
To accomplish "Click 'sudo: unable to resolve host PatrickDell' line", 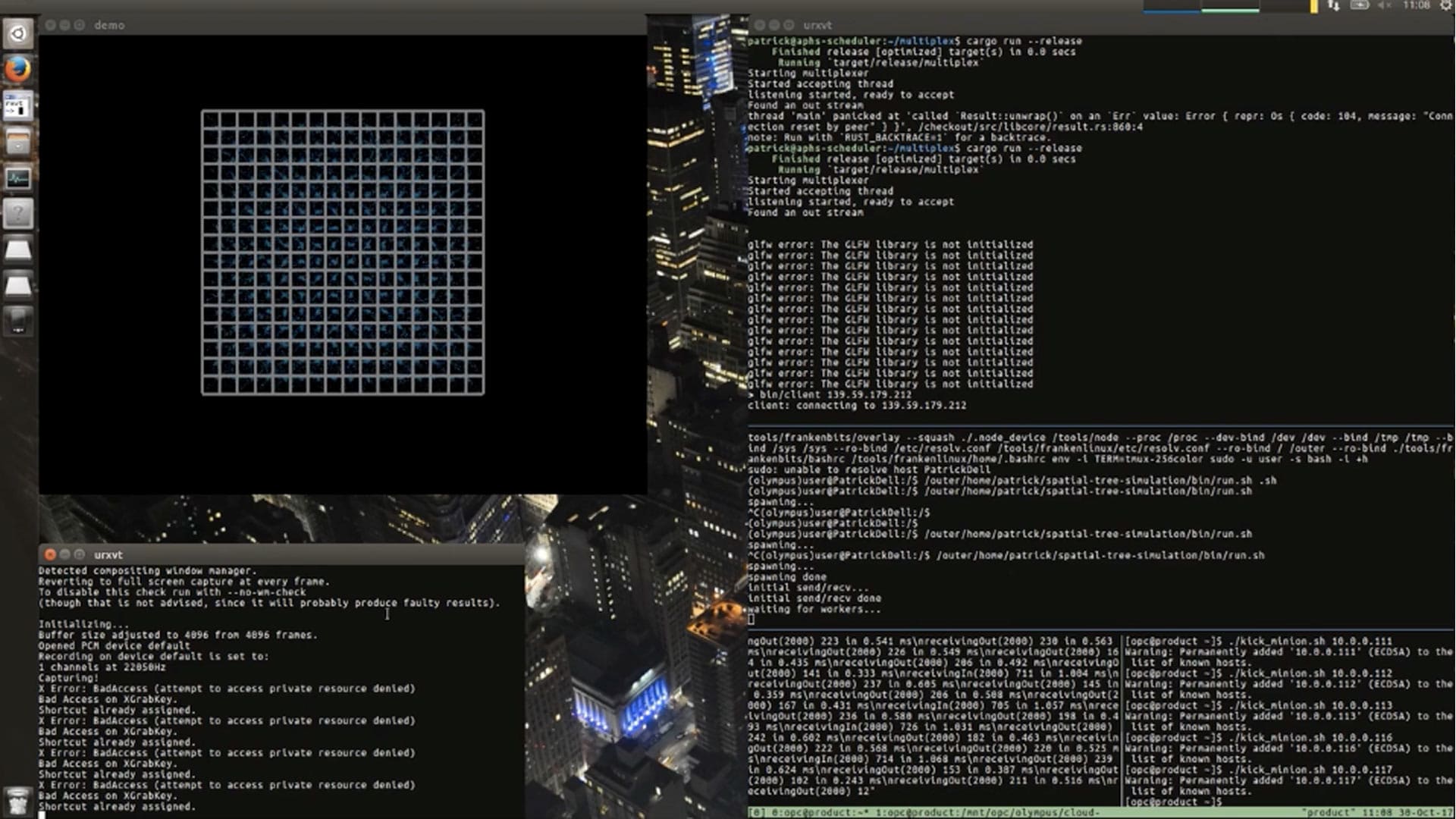I will (869, 470).
